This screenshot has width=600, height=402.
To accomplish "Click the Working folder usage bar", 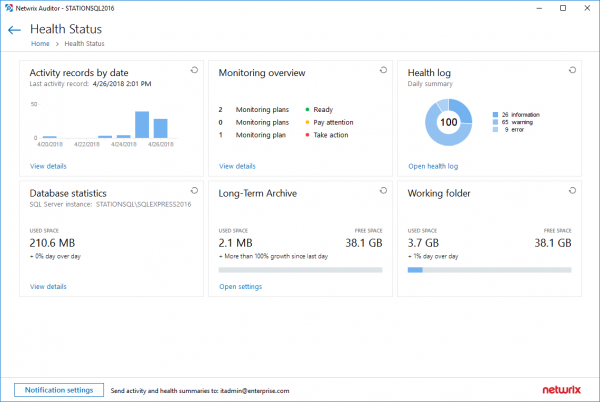I will pos(489,270).
